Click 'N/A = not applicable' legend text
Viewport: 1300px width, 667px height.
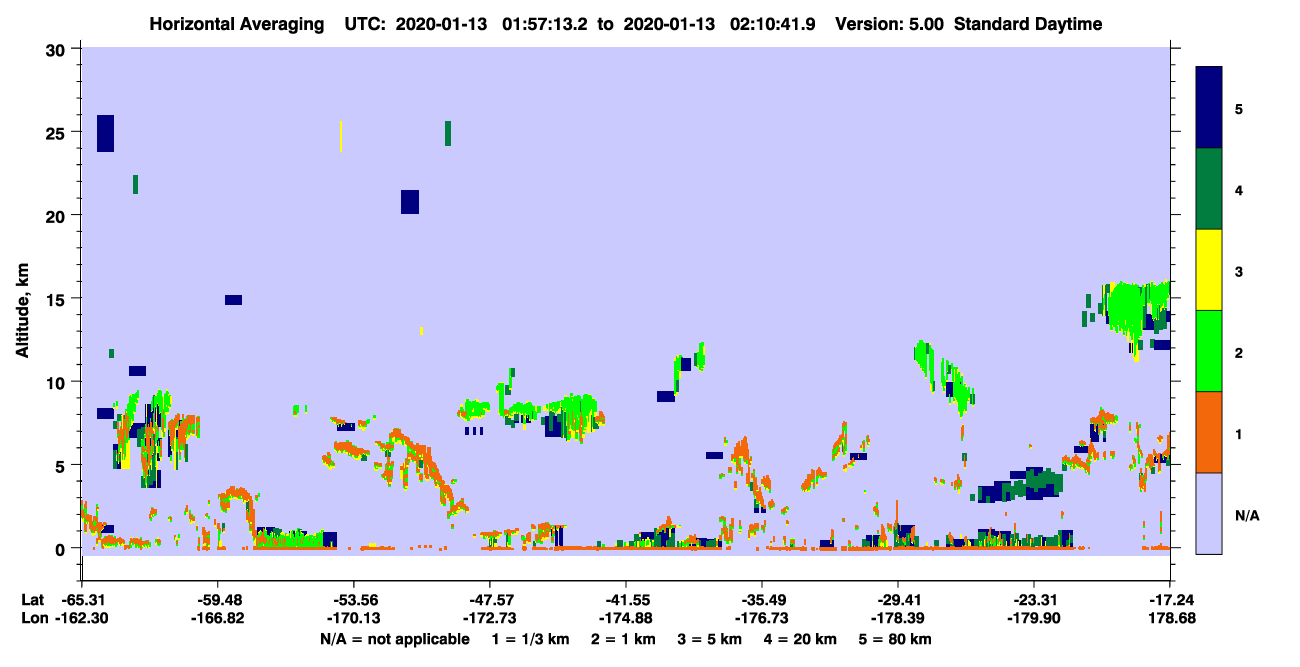click(x=395, y=639)
